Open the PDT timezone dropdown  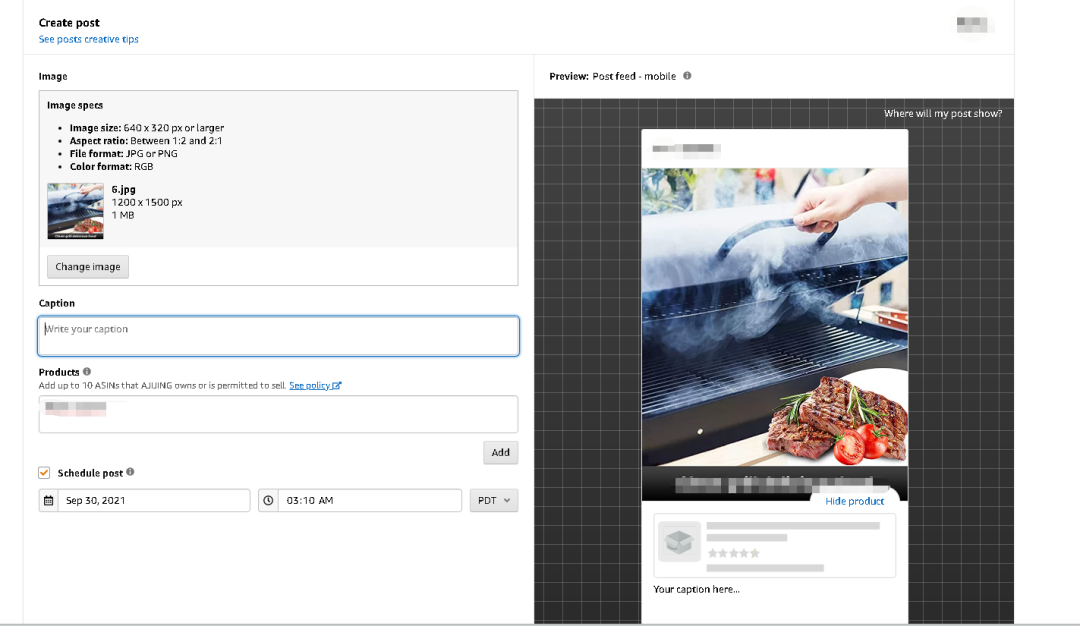[x=494, y=501]
